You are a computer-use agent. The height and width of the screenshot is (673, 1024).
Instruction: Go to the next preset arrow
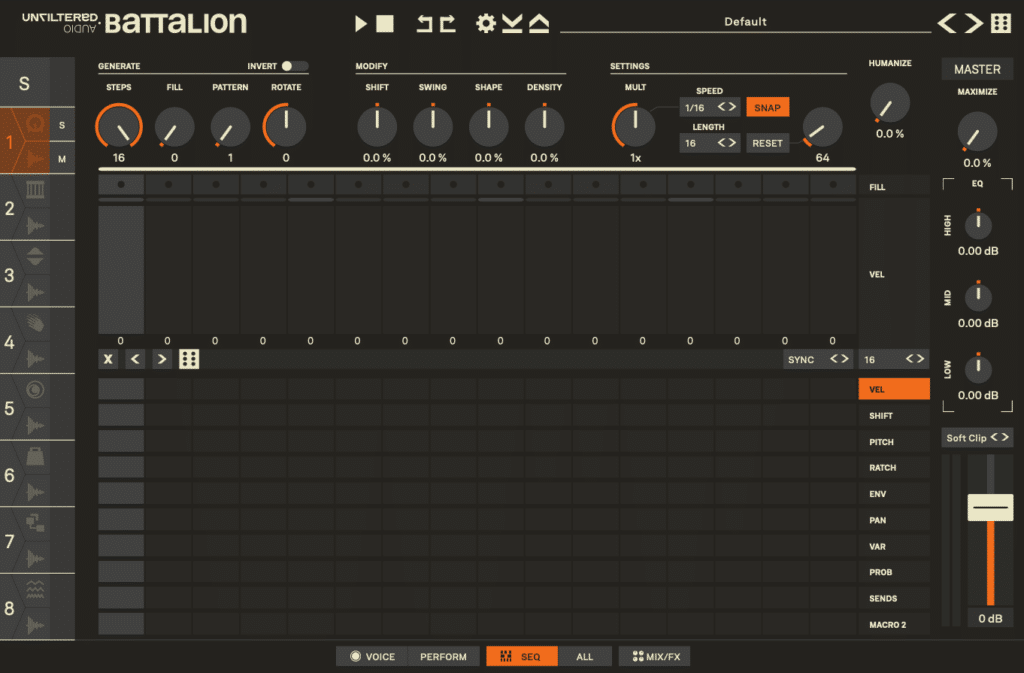point(974,23)
